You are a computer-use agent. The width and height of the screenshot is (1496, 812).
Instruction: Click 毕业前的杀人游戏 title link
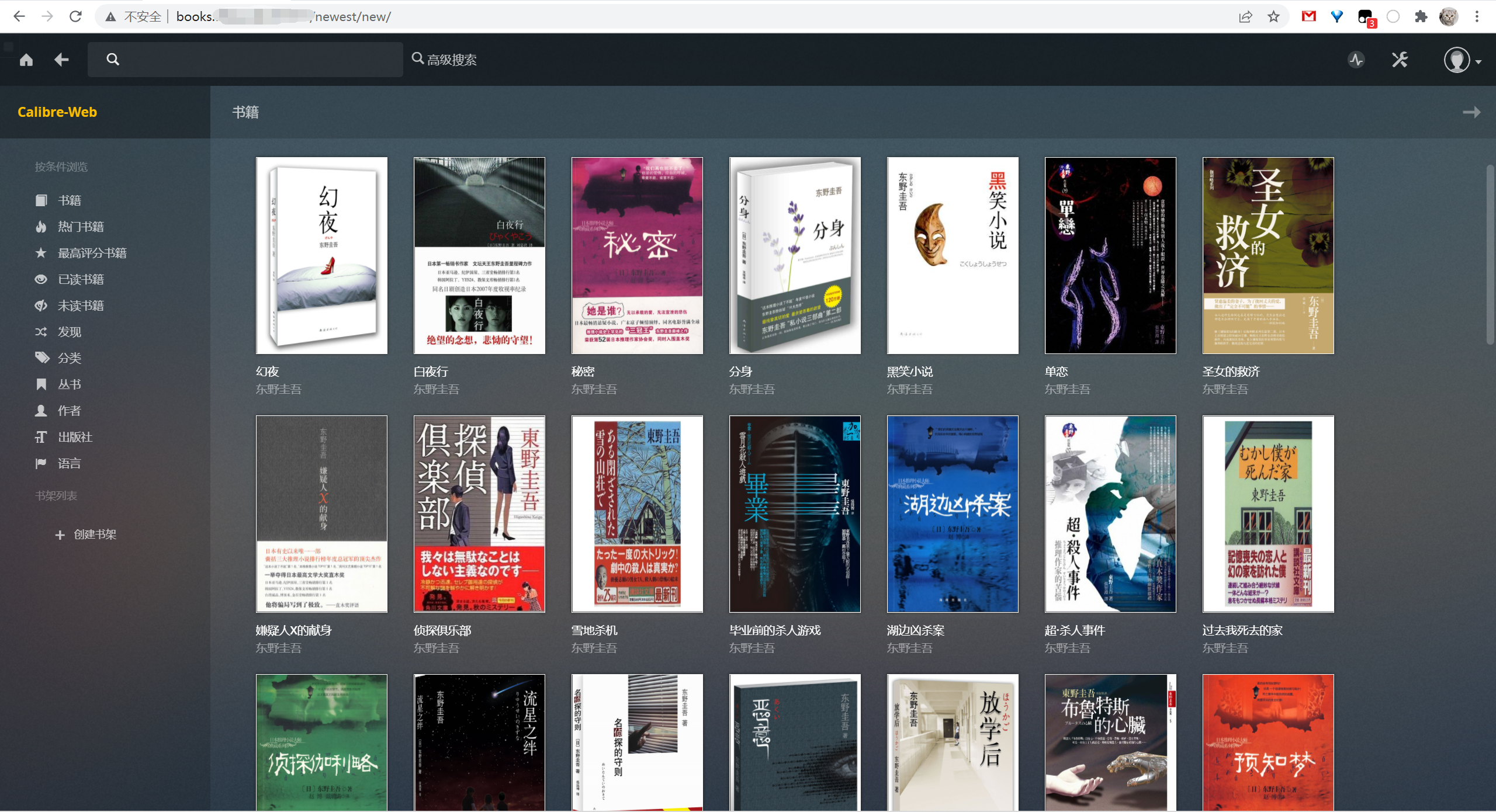775,630
